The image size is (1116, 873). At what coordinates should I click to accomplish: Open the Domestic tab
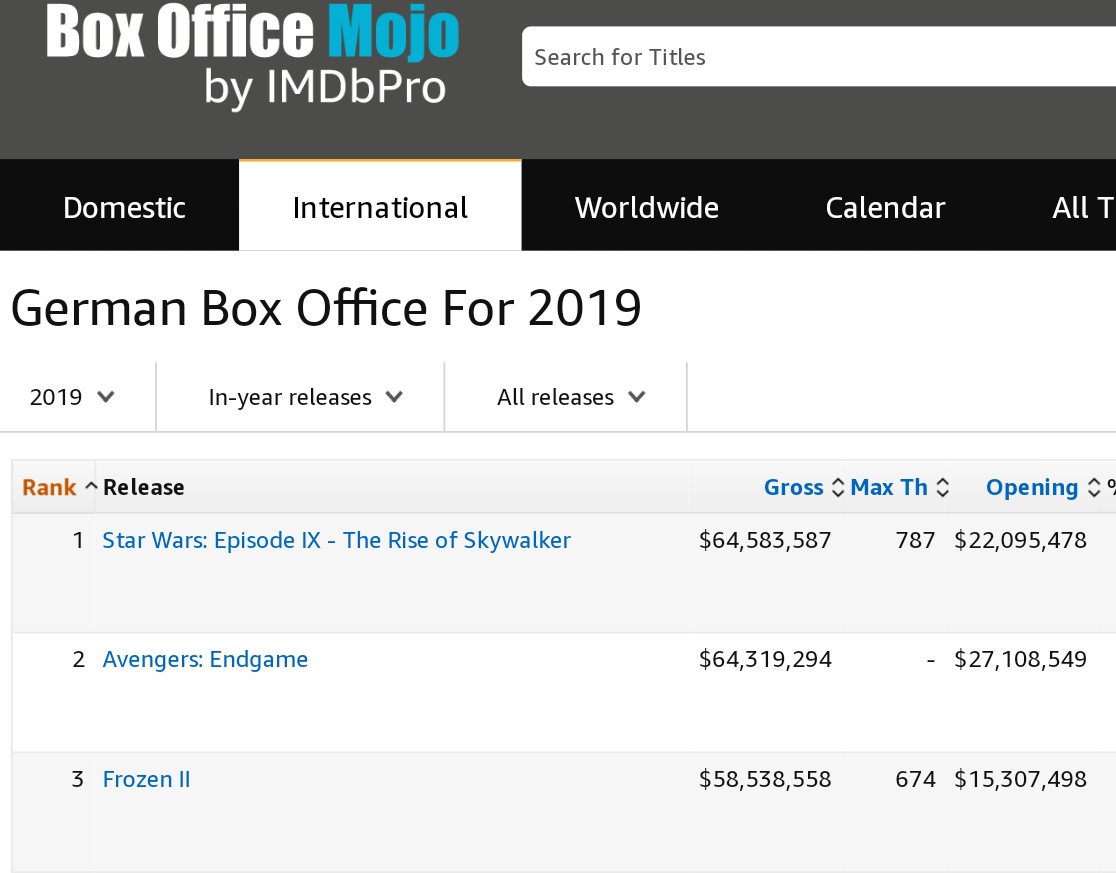[x=124, y=208]
